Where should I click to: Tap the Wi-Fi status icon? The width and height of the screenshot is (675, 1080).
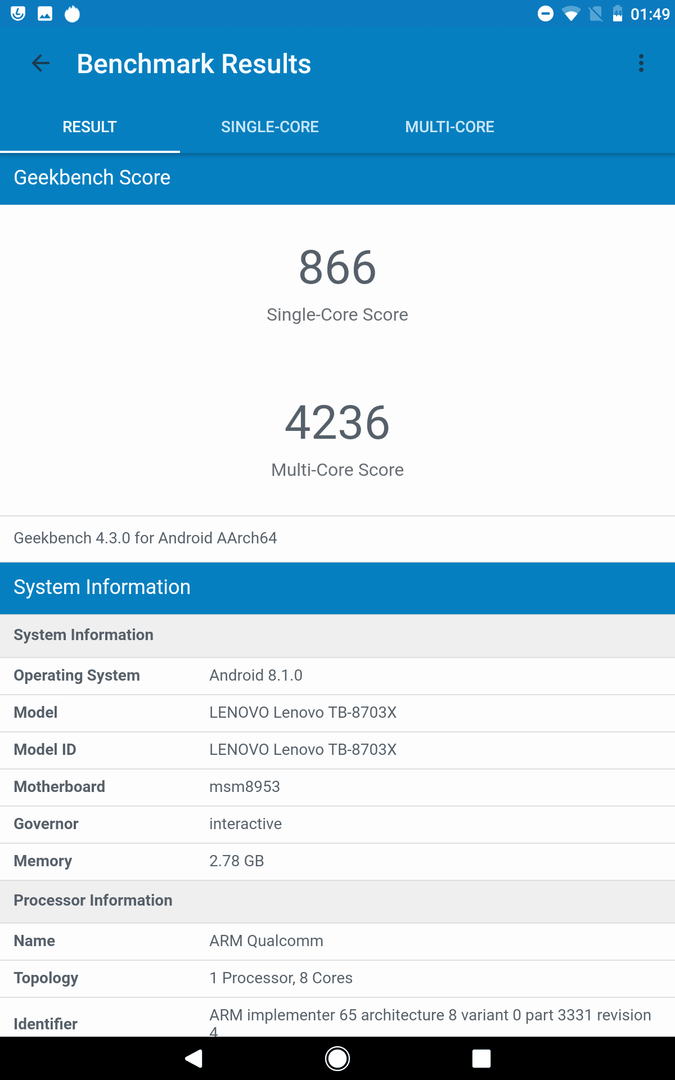coord(571,14)
